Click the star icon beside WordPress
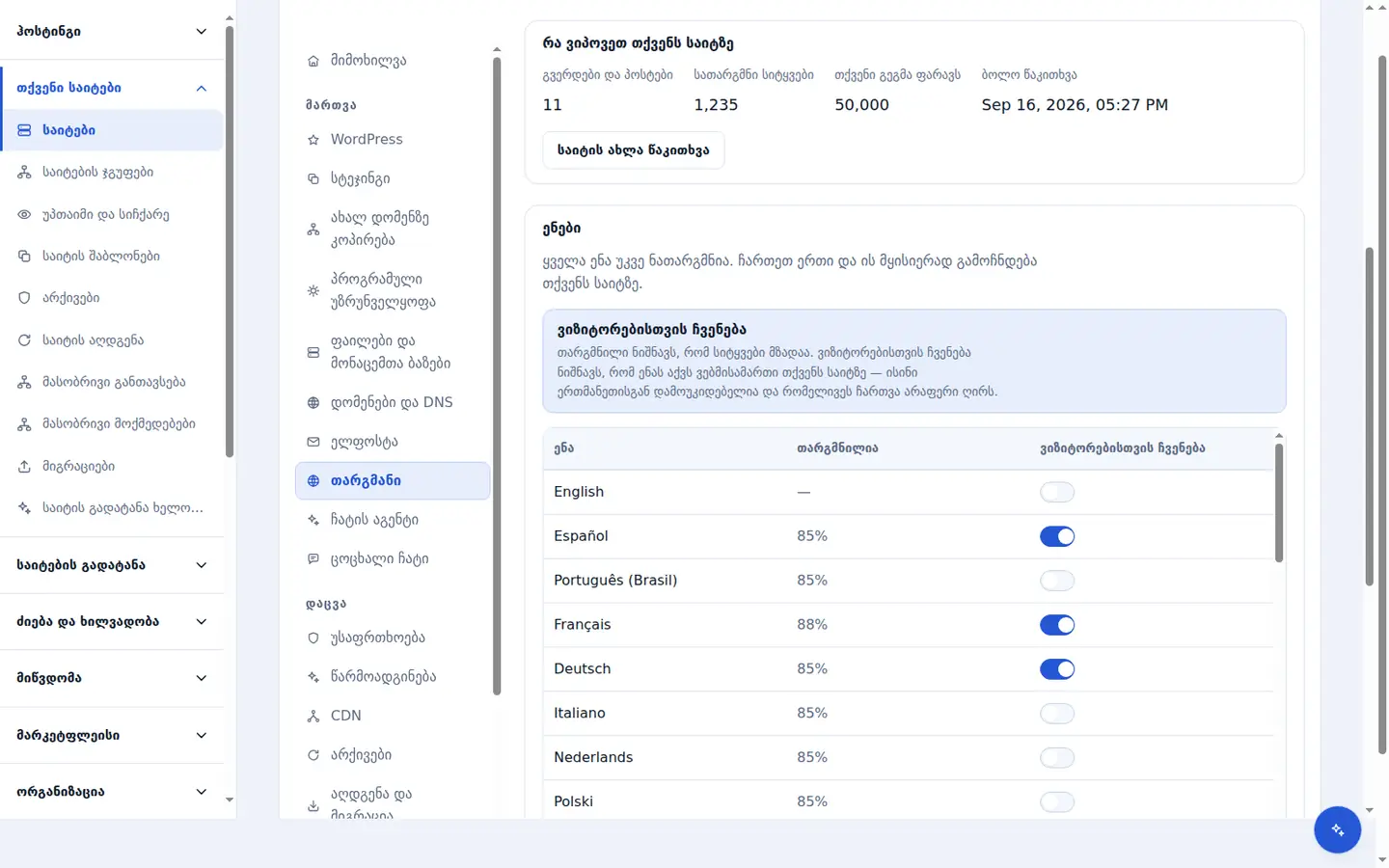The width and height of the screenshot is (1389, 868). coord(313,140)
